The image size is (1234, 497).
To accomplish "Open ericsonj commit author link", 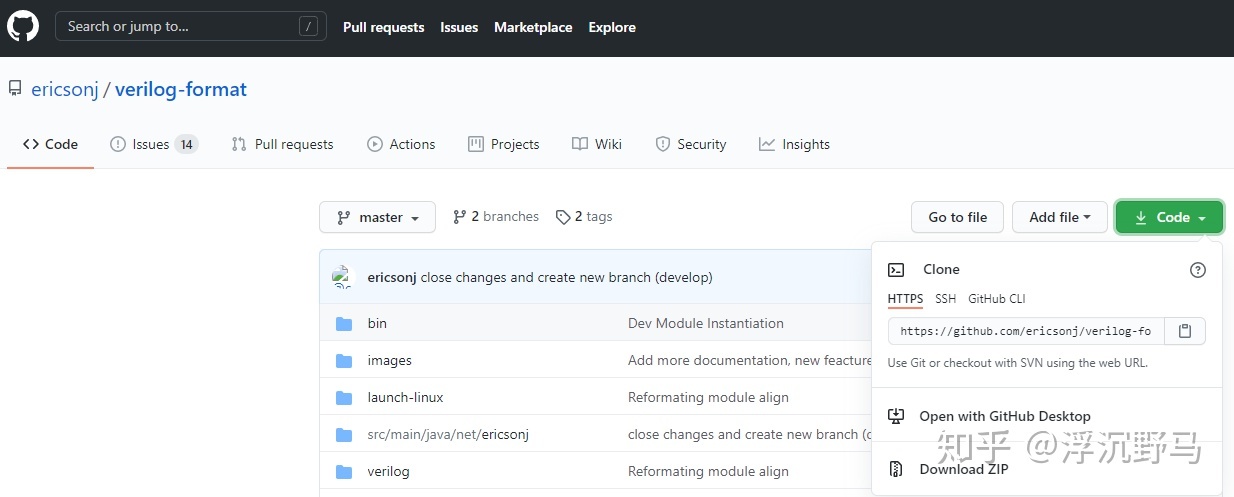I will pyautogui.click(x=392, y=277).
